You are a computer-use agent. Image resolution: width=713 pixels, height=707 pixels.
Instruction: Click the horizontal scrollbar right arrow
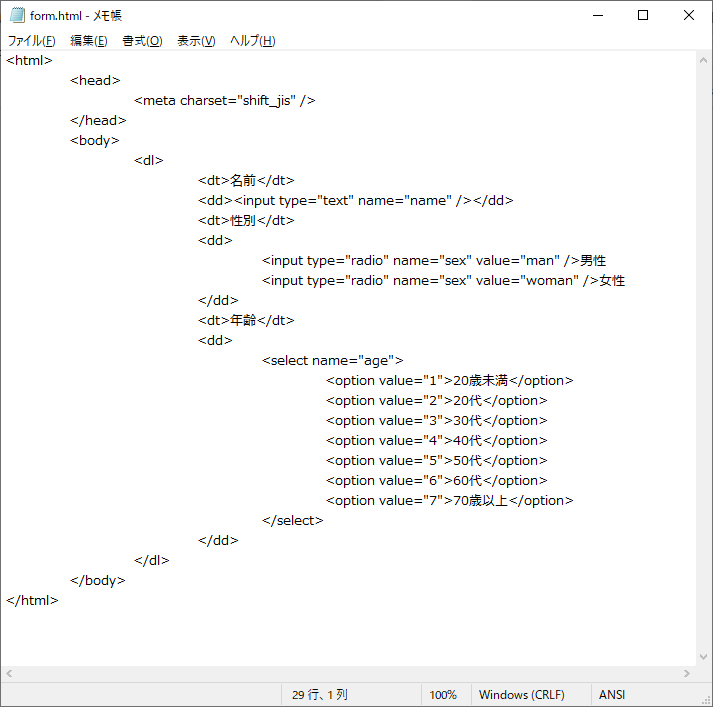click(687, 673)
